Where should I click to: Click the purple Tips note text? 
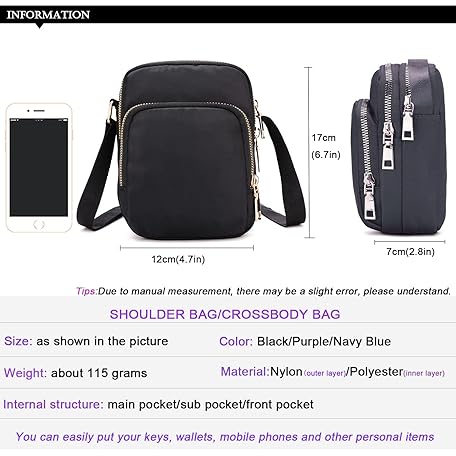click(x=263, y=291)
